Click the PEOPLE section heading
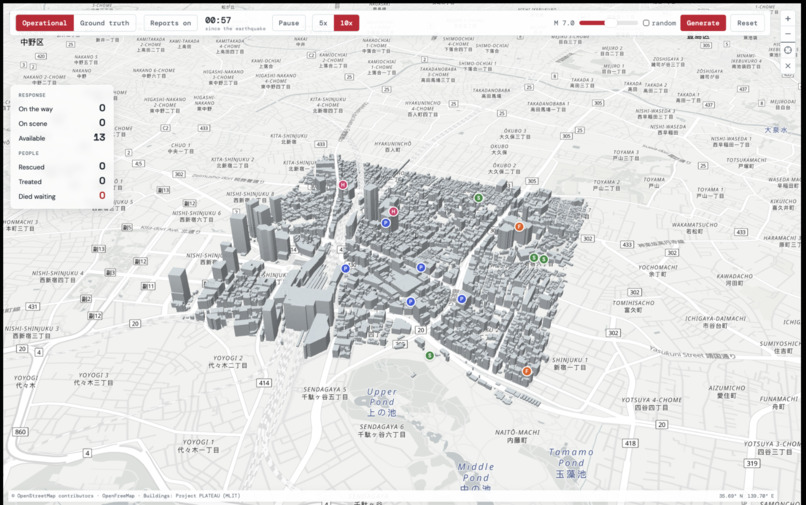The height and width of the screenshot is (505, 806). 28,153
